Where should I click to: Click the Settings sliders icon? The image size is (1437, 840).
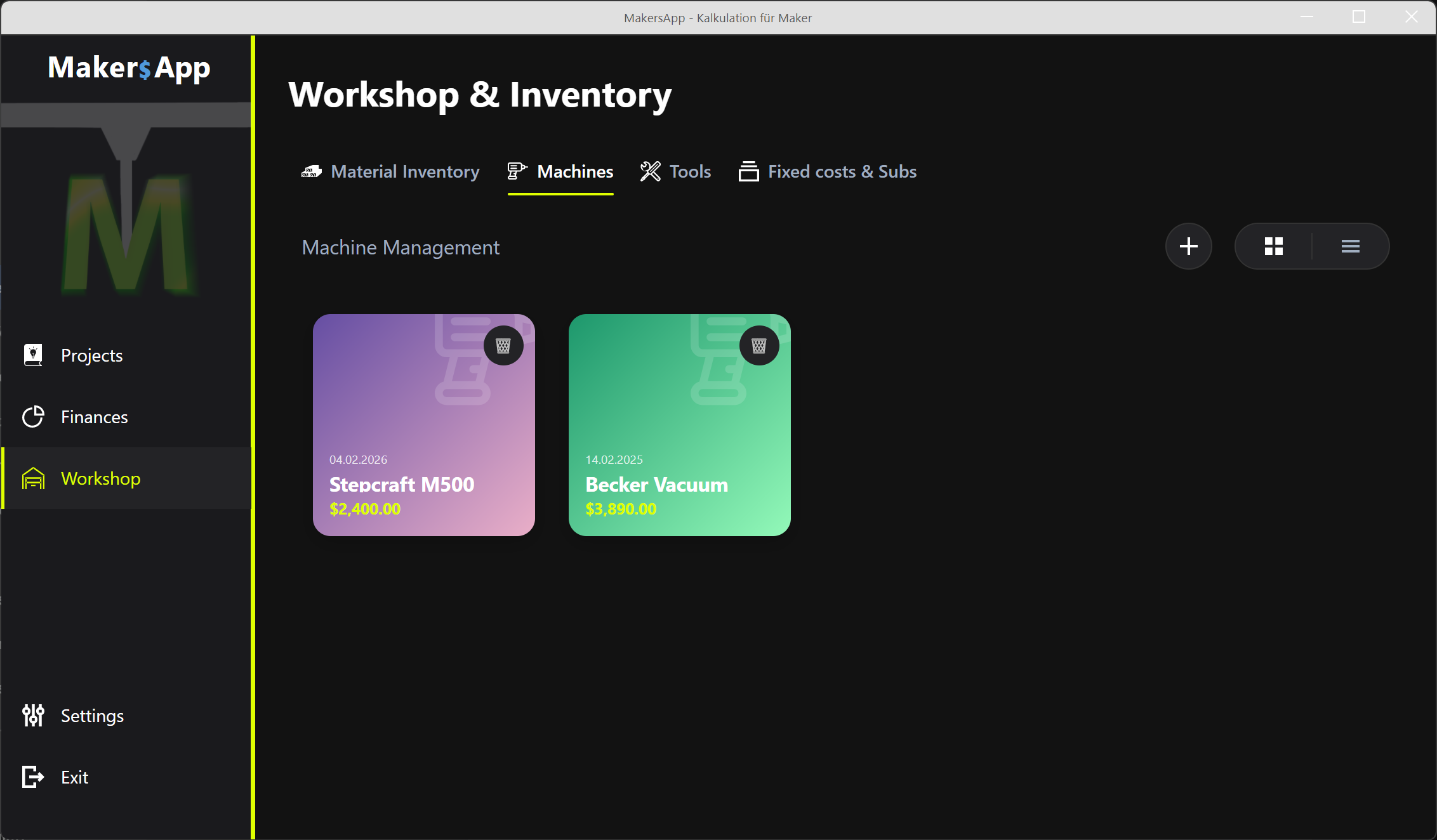(33, 716)
